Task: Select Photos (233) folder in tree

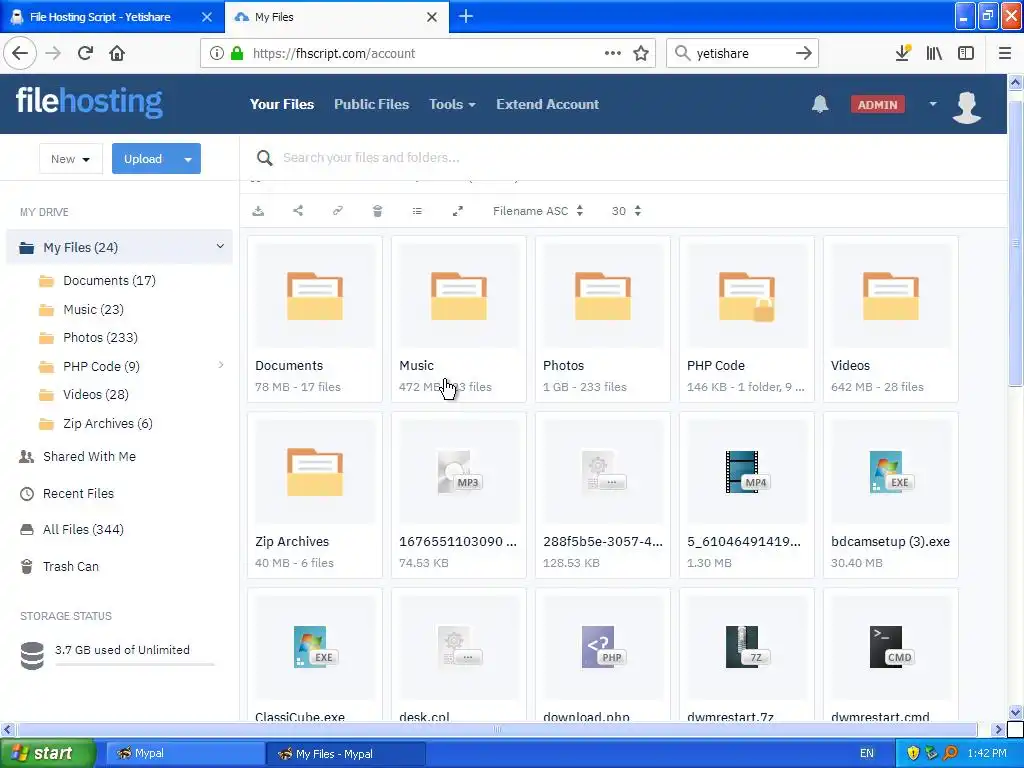Action: click(x=100, y=338)
